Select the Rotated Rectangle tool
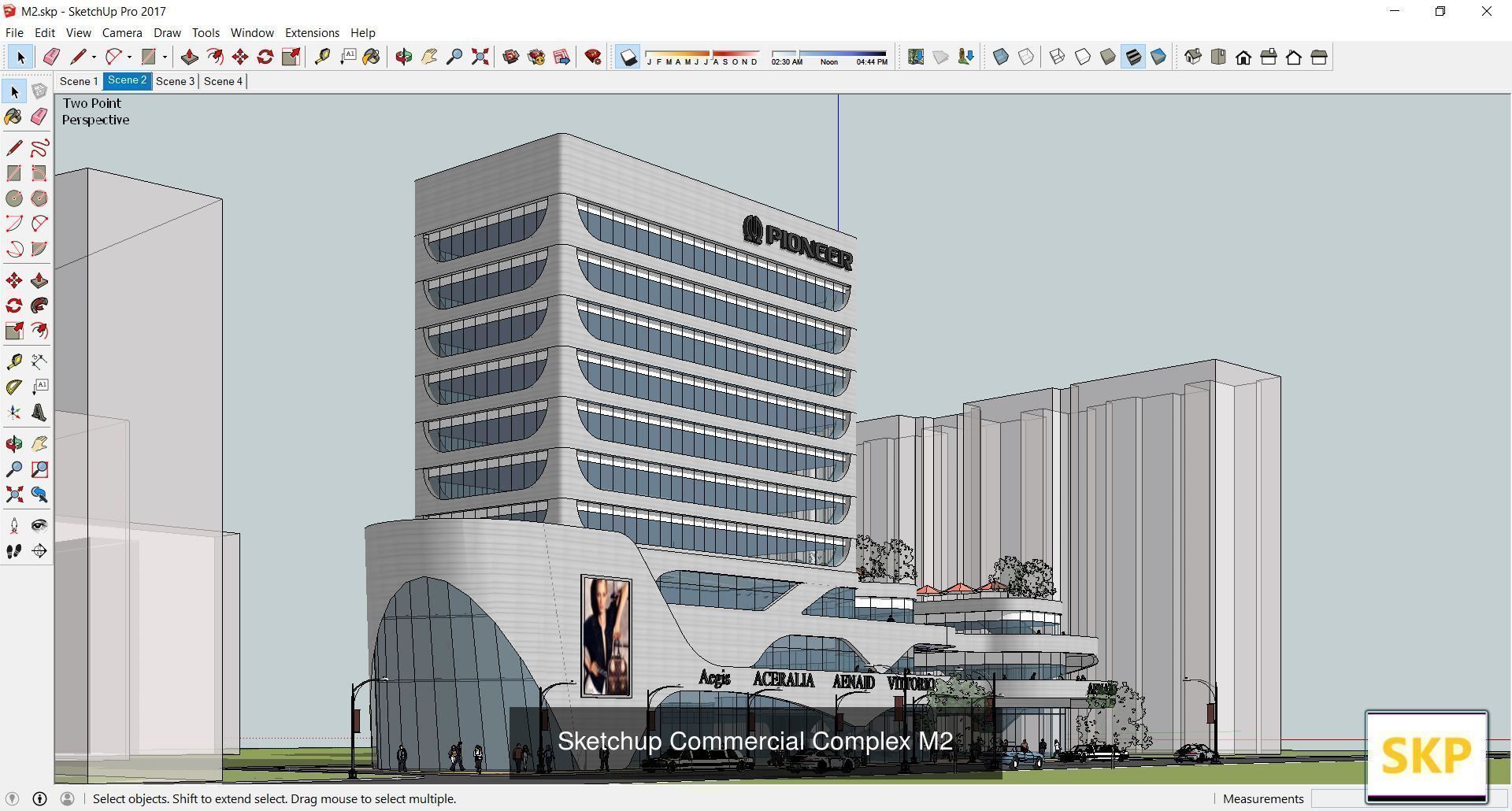This screenshot has width=1512, height=811. click(x=39, y=173)
